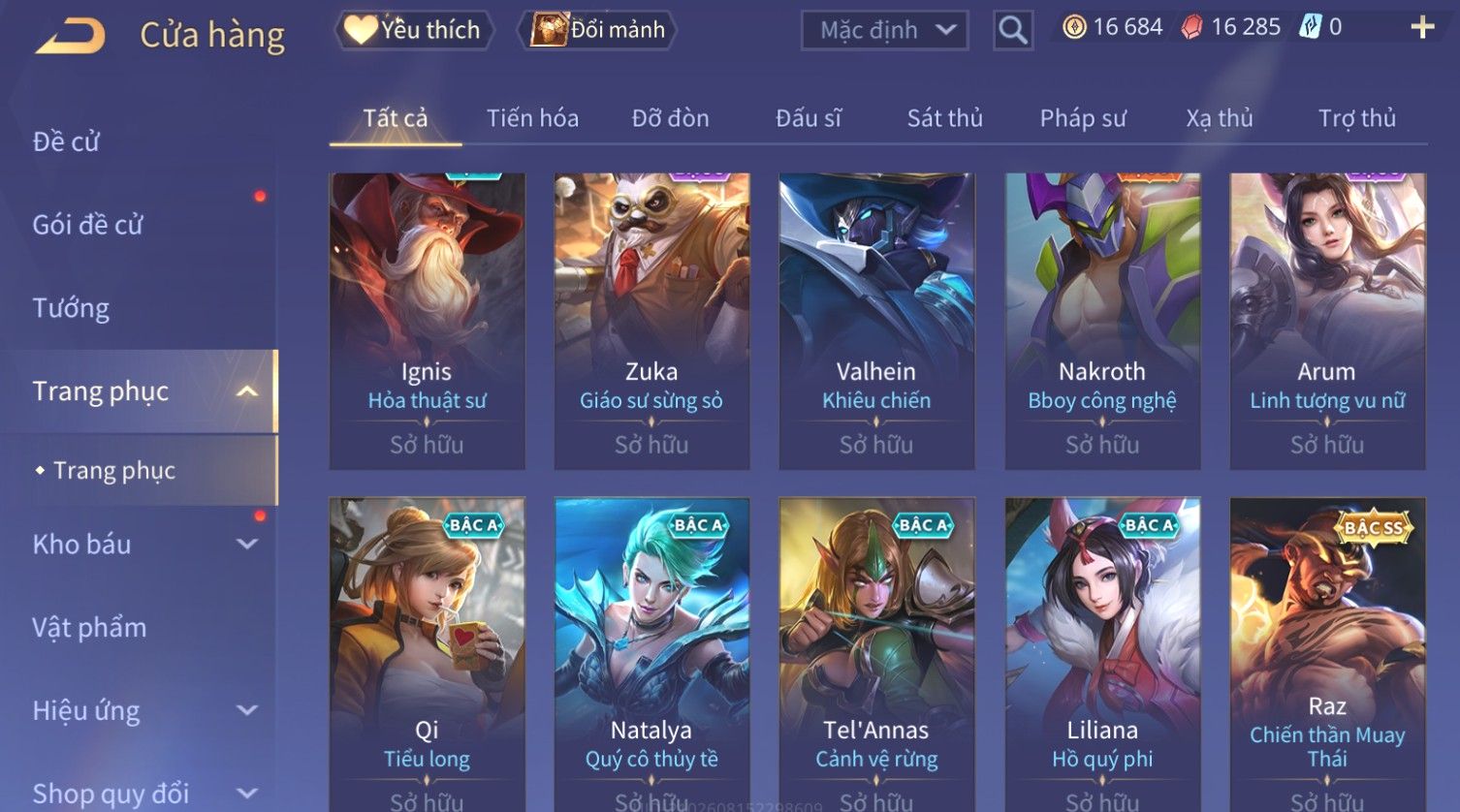The height and width of the screenshot is (812, 1460).
Task: Select the Sát thủ tab
Action: point(945,118)
